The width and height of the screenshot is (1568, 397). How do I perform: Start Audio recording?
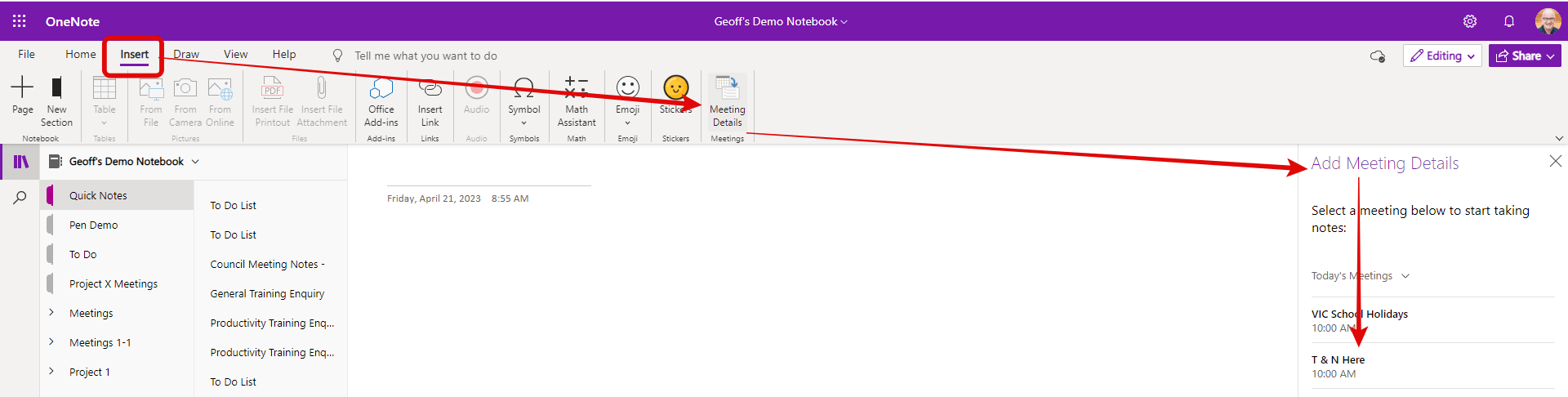(x=477, y=96)
